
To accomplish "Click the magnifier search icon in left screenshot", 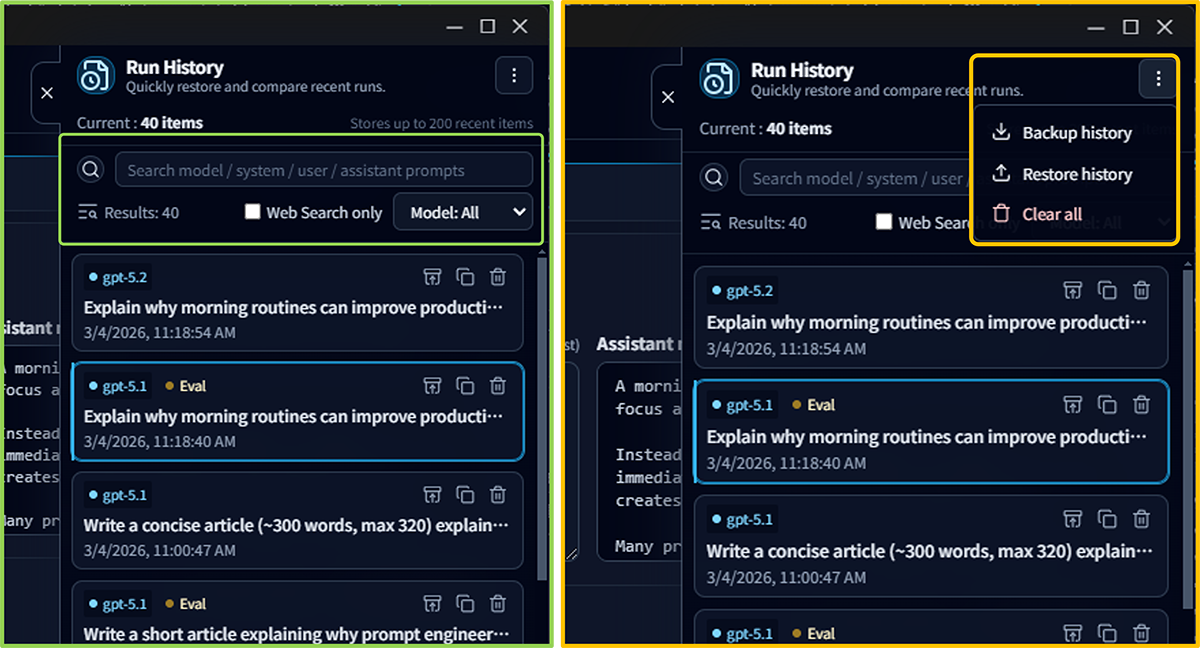I will [91, 170].
